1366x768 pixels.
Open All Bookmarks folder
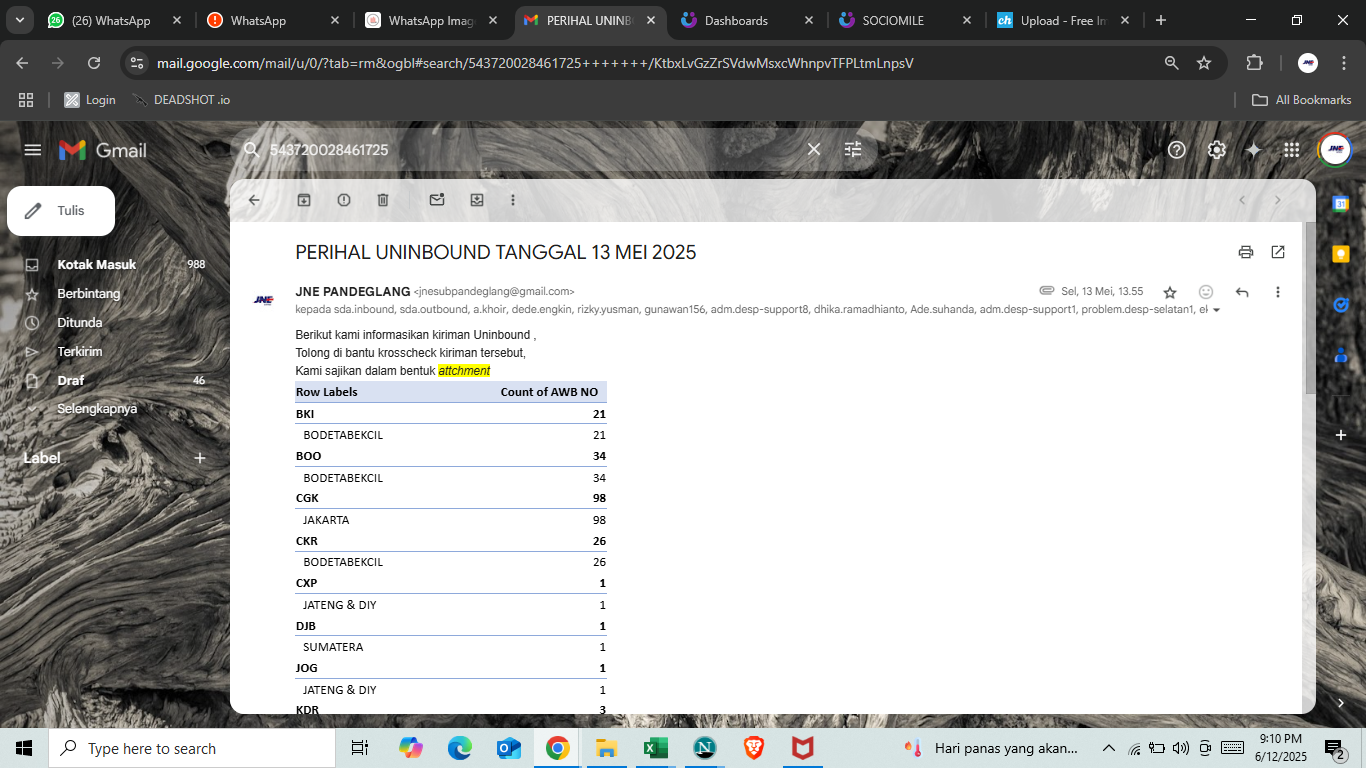(x=1302, y=100)
